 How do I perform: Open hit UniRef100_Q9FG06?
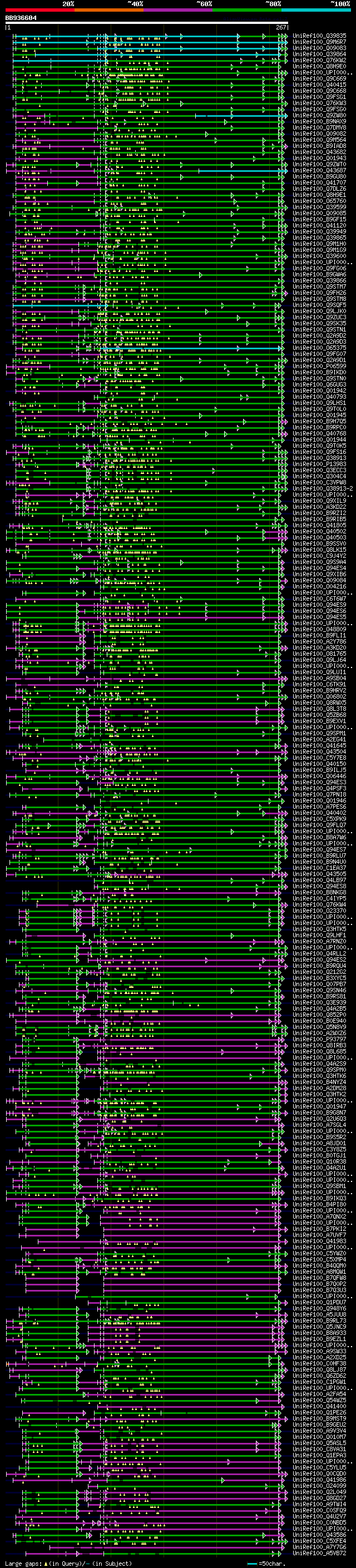319,269
